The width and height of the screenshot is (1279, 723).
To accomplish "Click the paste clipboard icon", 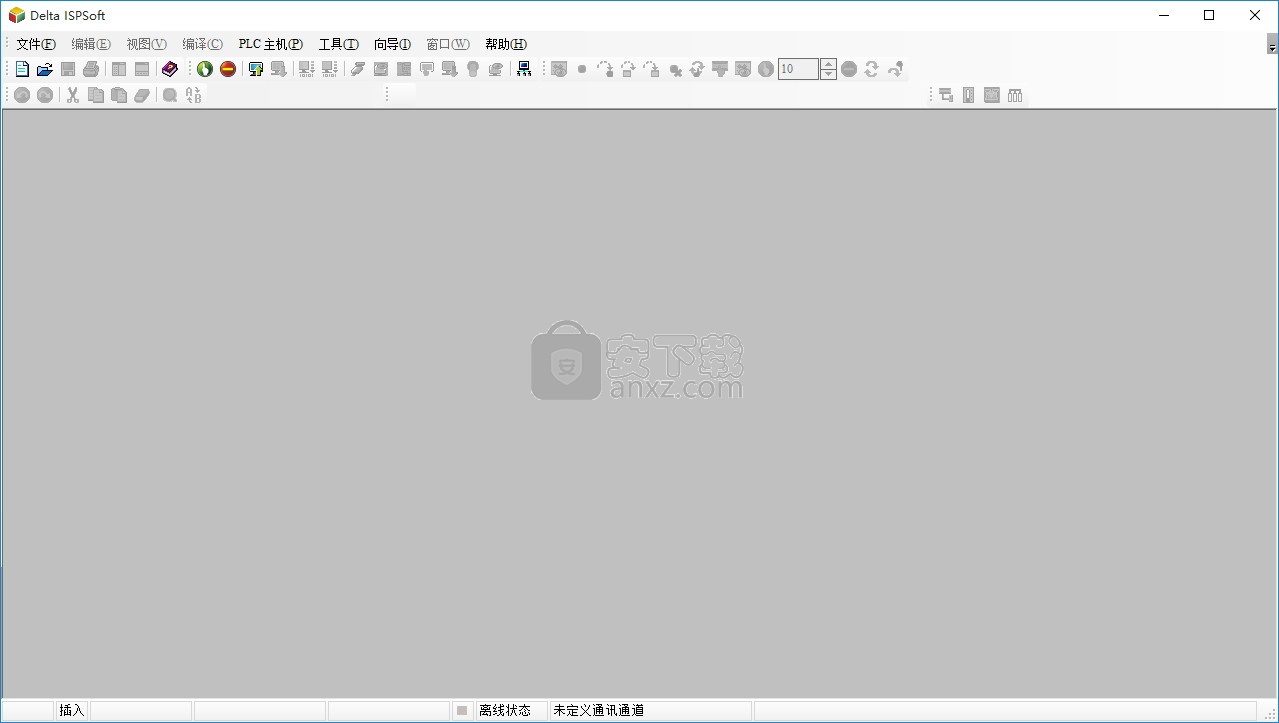I will tap(119, 95).
